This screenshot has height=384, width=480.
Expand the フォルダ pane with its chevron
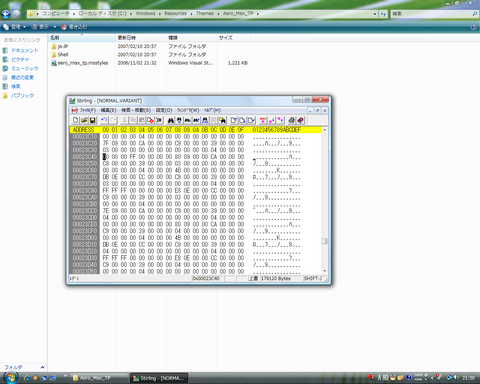[x=42, y=367]
